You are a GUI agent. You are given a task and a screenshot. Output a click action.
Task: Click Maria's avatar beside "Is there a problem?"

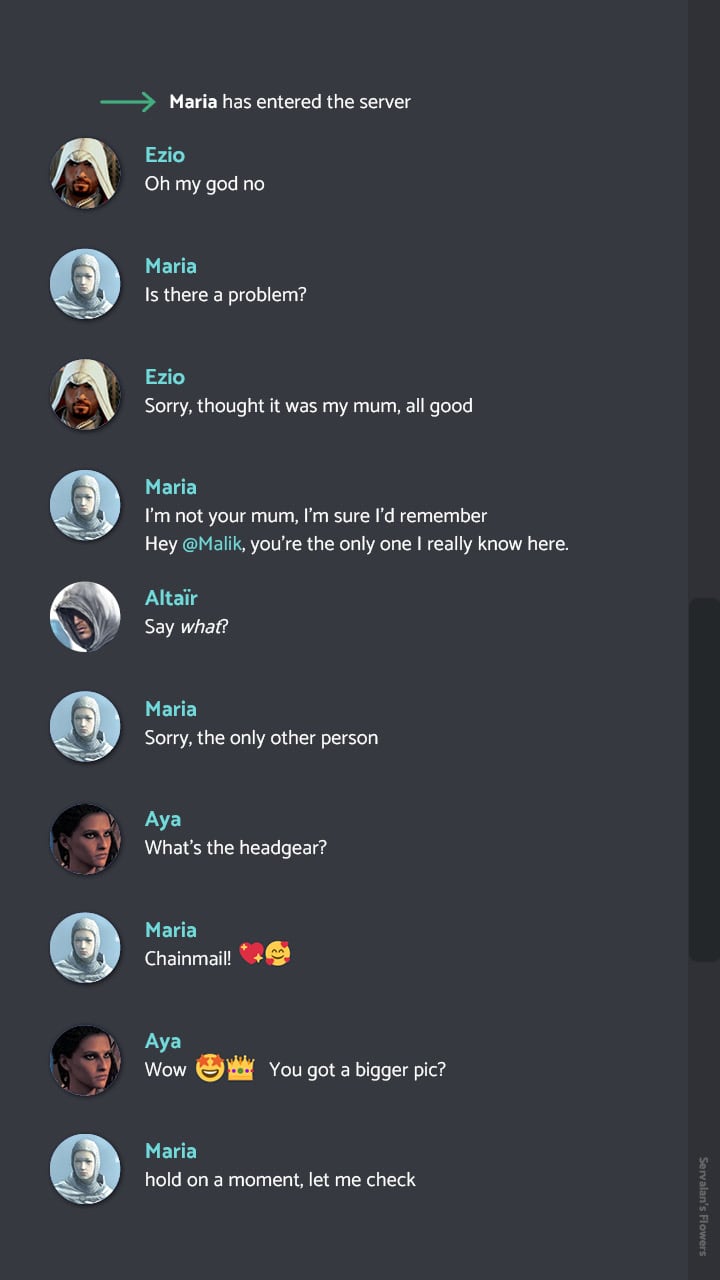tap(85, 284)
